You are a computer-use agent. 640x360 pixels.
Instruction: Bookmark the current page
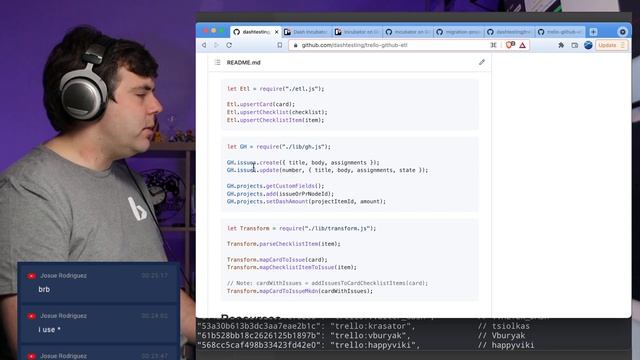[280, 45]
